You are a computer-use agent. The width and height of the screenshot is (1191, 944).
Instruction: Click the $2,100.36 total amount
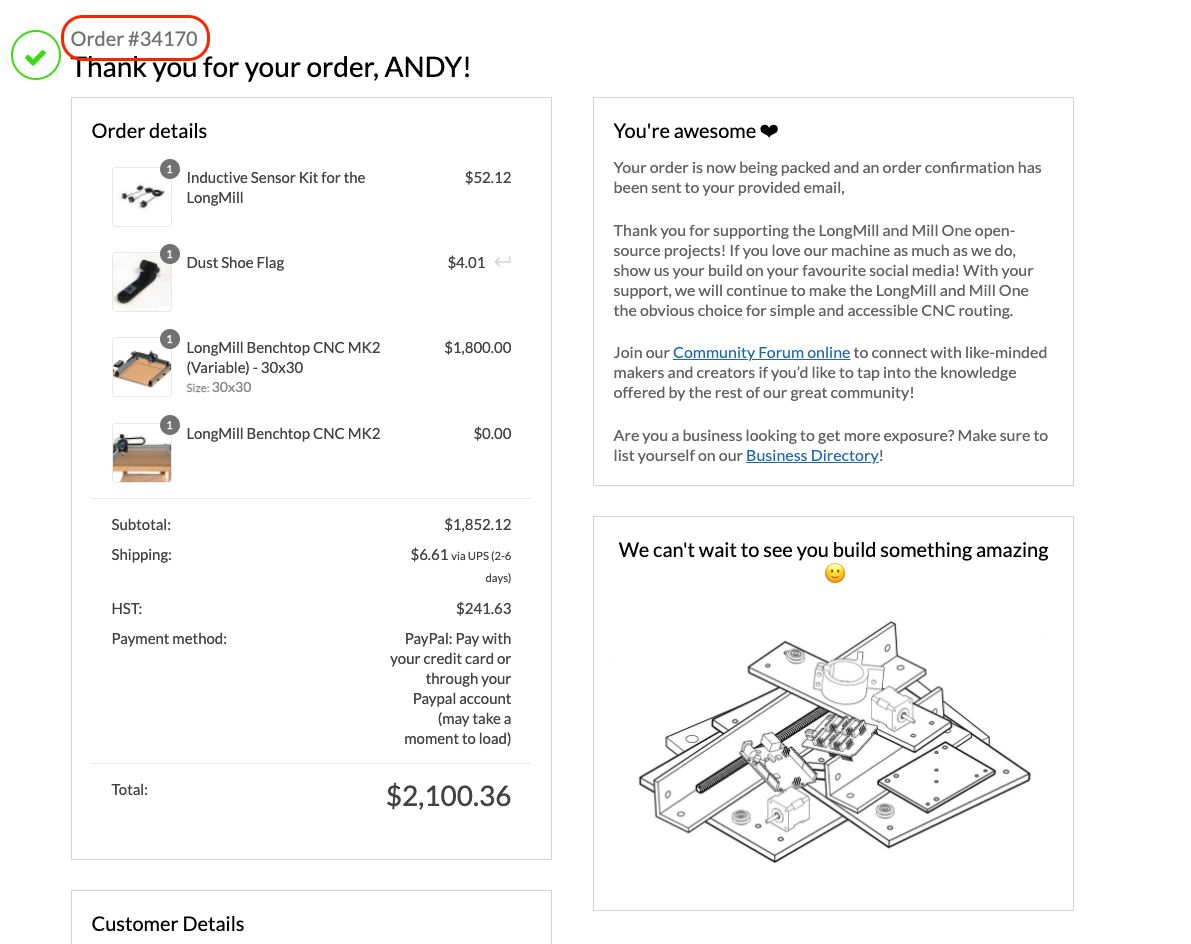click(448, 796)
